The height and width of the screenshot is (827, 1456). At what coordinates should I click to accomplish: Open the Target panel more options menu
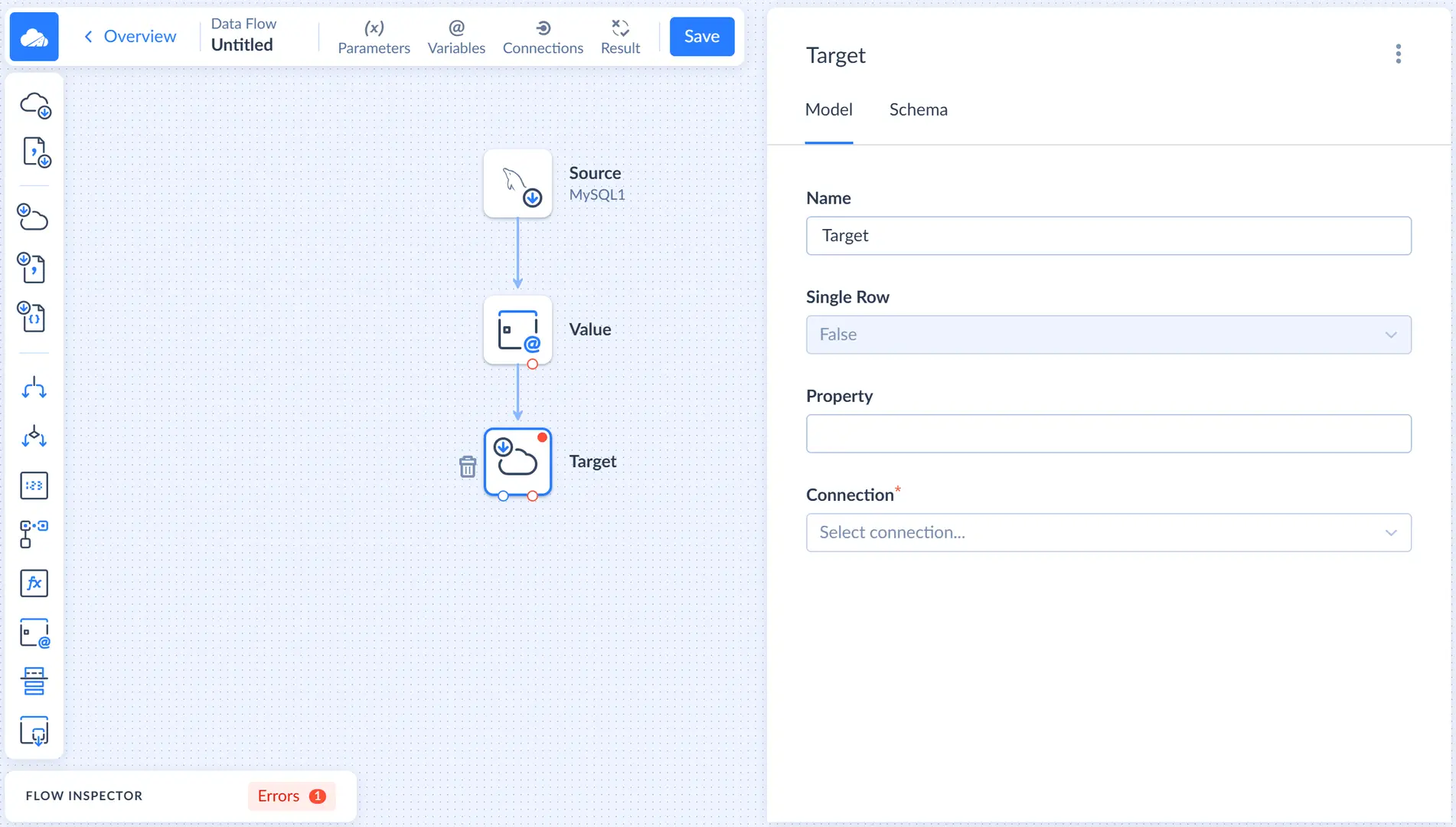coord(1398,54)
